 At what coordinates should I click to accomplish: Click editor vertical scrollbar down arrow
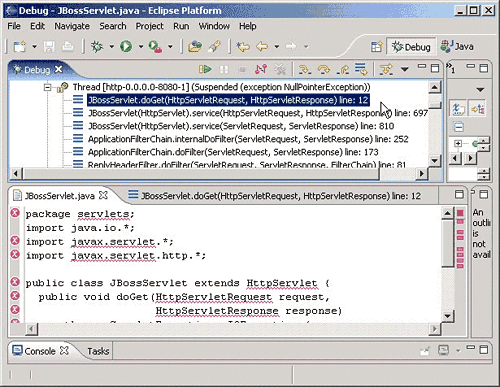point(447,315)
